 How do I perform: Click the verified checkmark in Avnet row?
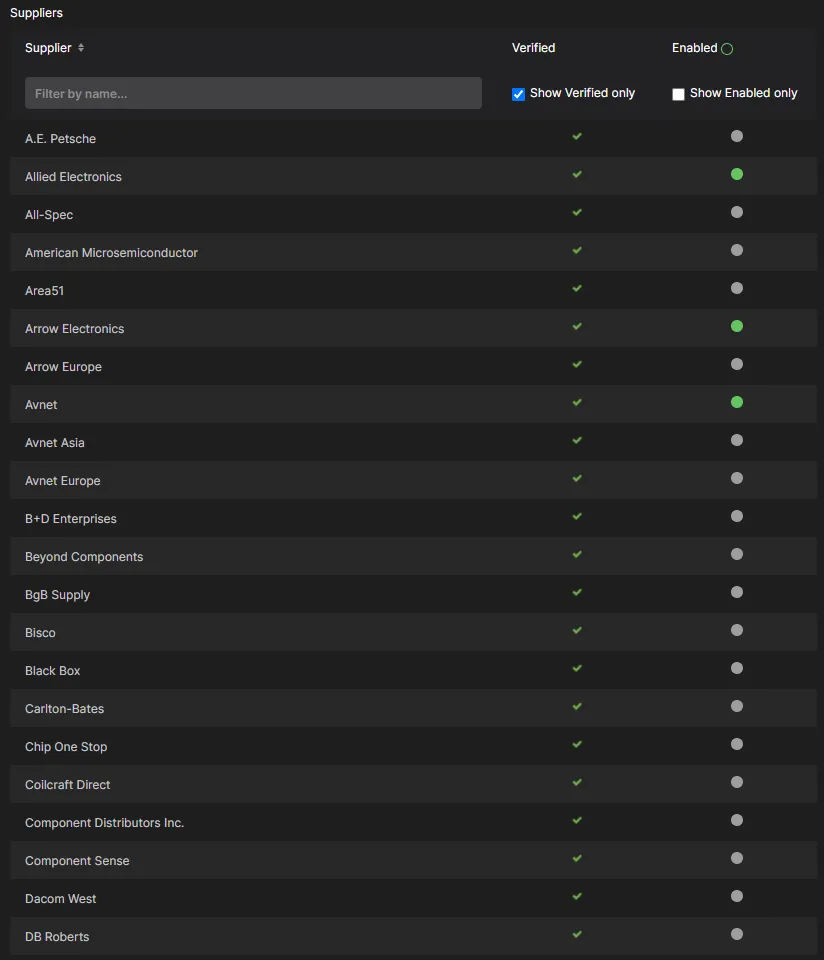(577, 402)
